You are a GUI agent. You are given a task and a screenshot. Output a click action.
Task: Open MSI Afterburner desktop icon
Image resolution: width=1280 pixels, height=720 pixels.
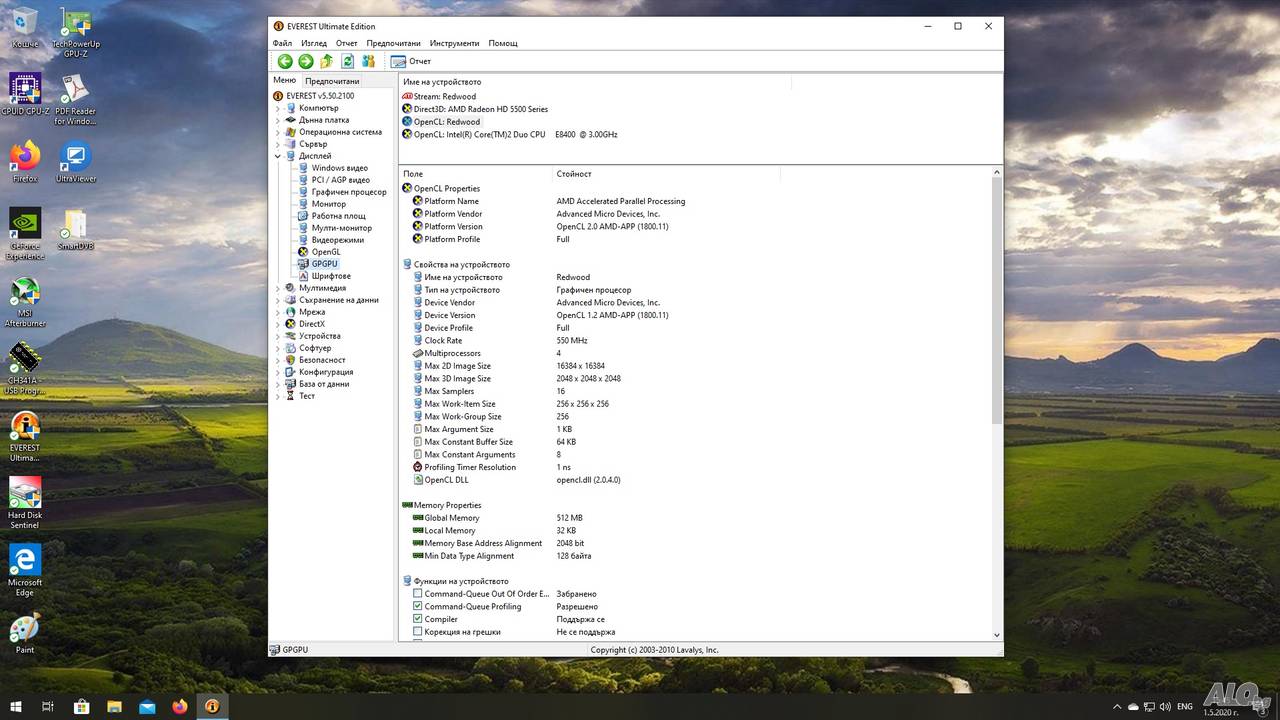coord(25,302)
